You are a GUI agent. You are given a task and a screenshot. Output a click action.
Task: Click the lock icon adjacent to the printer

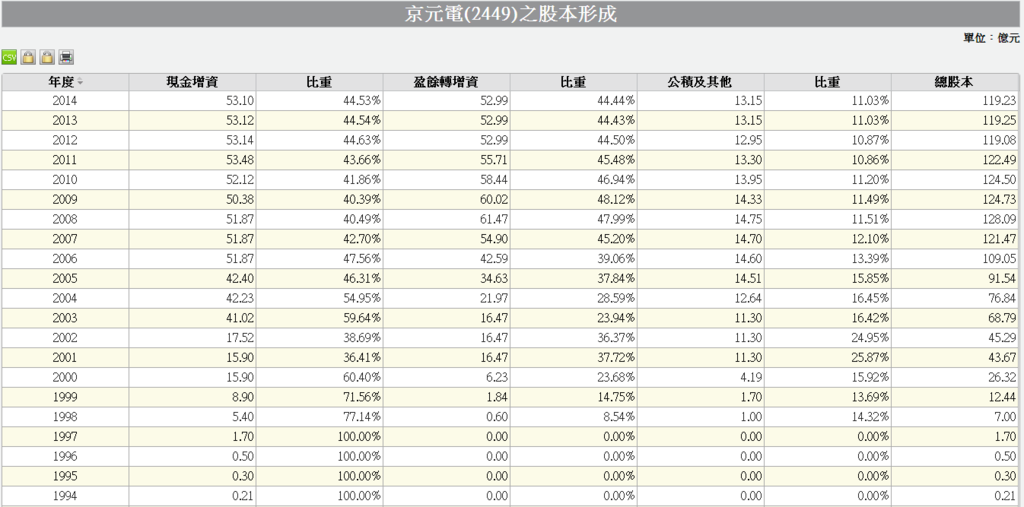click(46, 57)
